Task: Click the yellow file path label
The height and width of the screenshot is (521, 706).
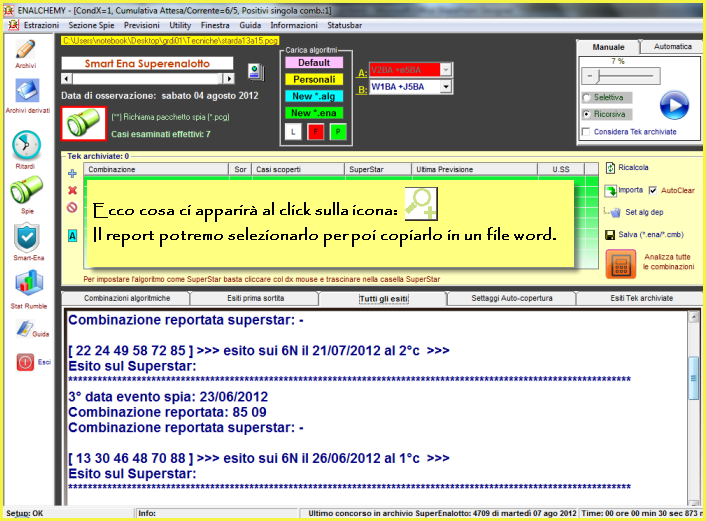Action: pos(170,41)
